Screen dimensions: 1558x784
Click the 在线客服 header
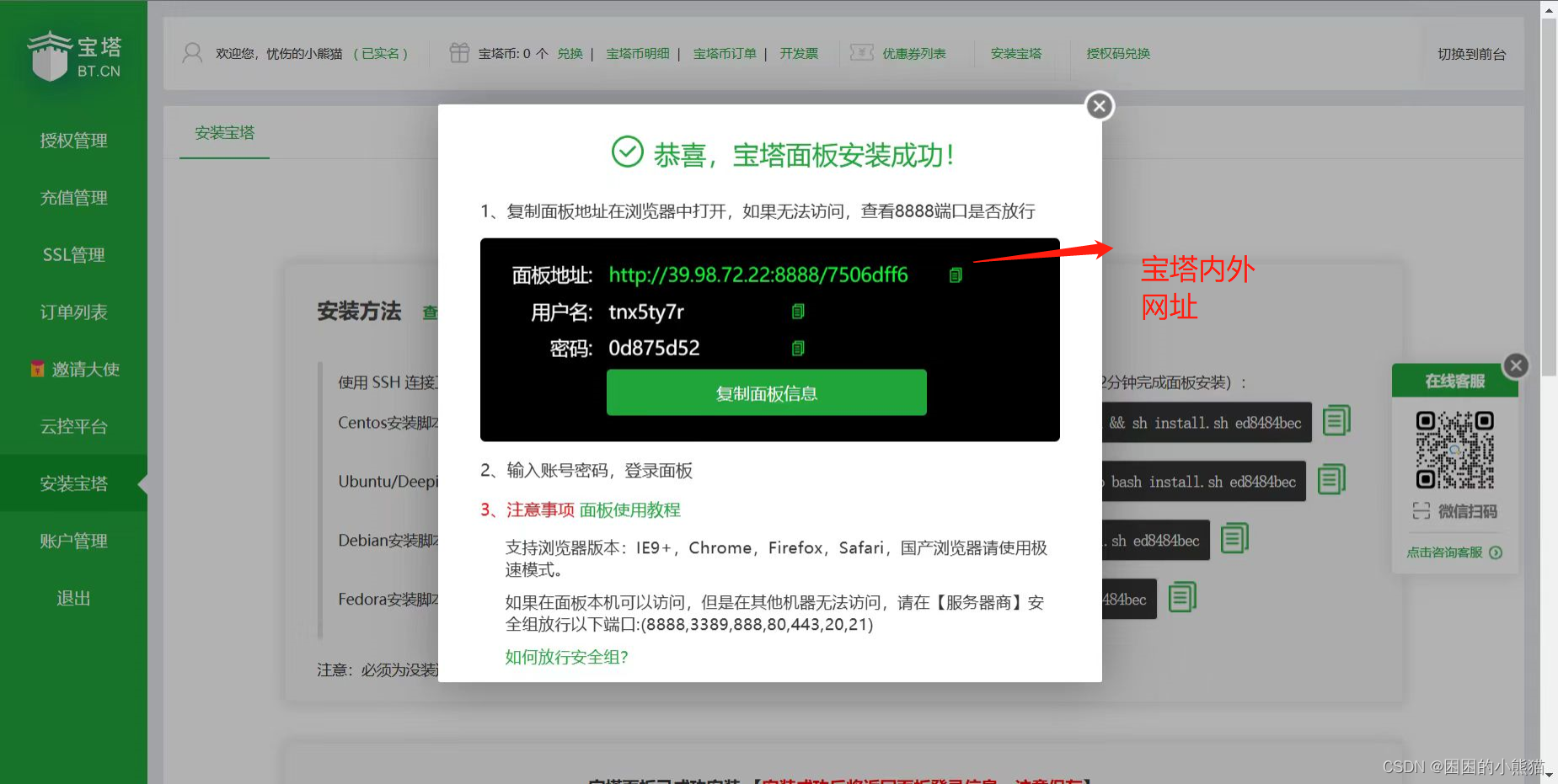[x=1454, y=381]
